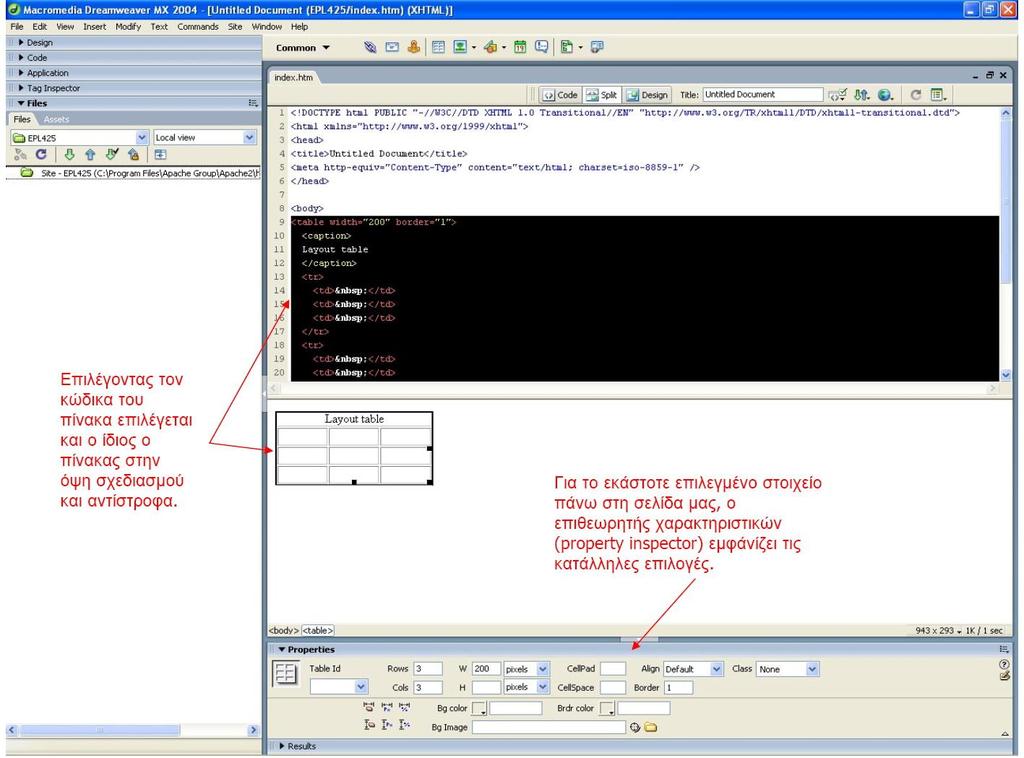The image size is (1024, 758).
Task: Click the Check in files icon
Action: (x=134, y=155)
